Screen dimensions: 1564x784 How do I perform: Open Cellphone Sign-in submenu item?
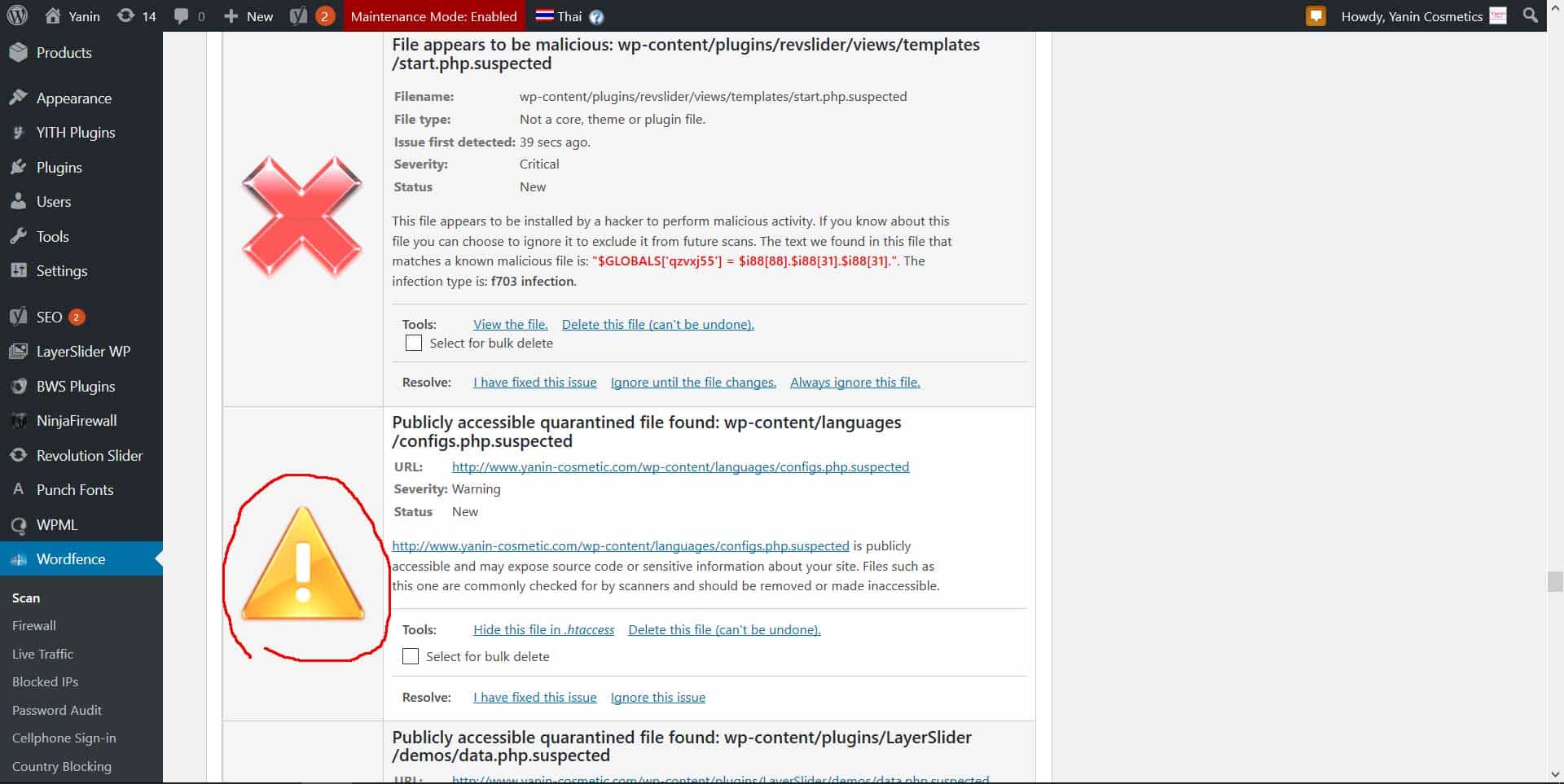tap(64, 738)
